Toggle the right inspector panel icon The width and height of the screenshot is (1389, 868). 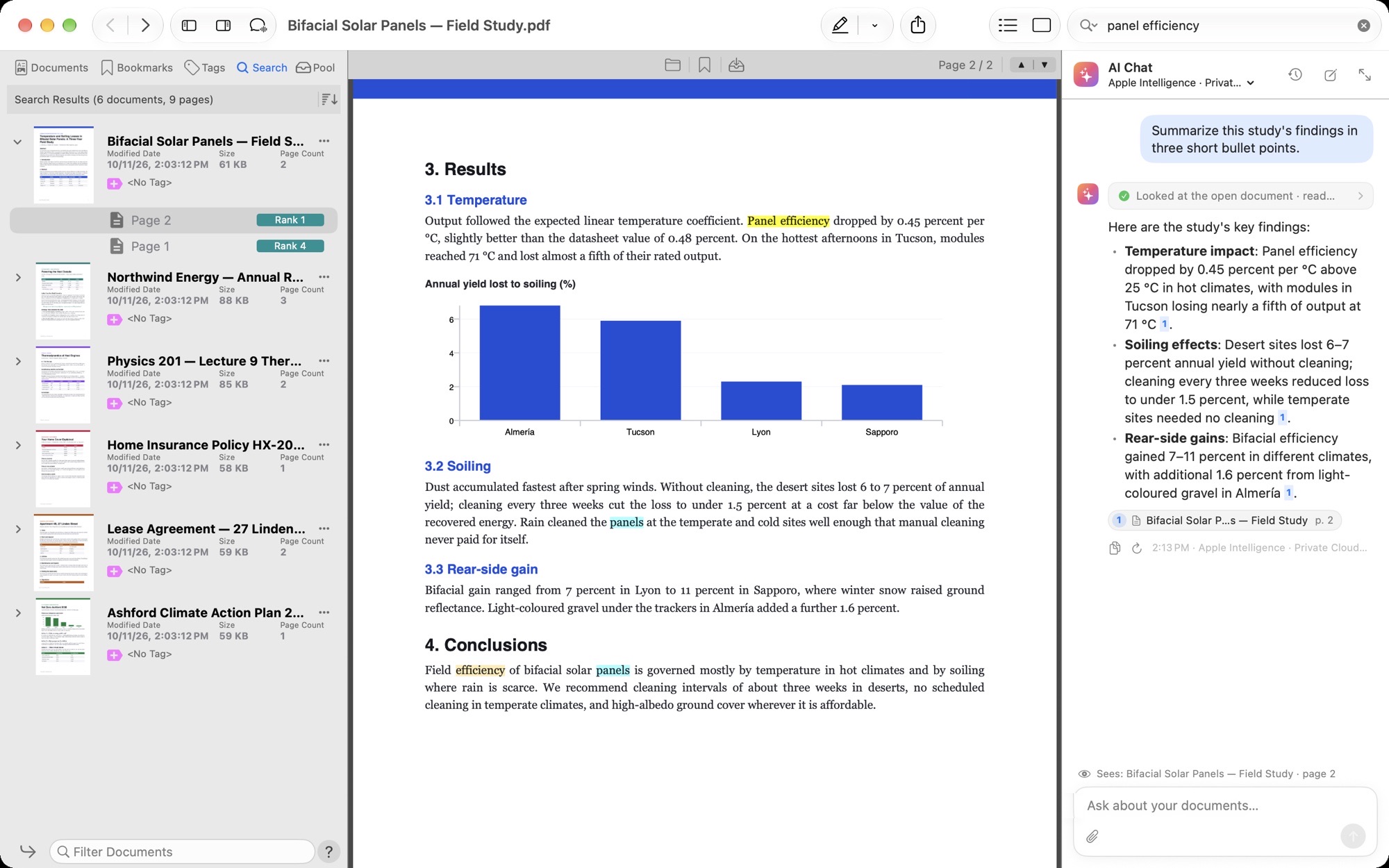(x=224, y=26)
